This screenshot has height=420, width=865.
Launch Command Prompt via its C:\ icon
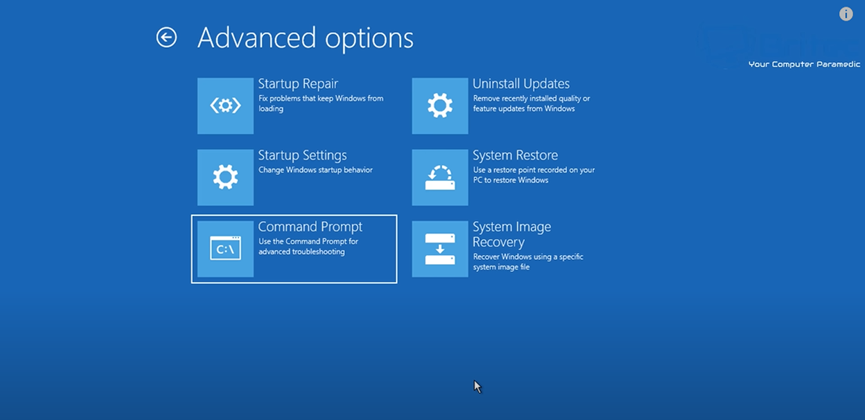point(226,249)
